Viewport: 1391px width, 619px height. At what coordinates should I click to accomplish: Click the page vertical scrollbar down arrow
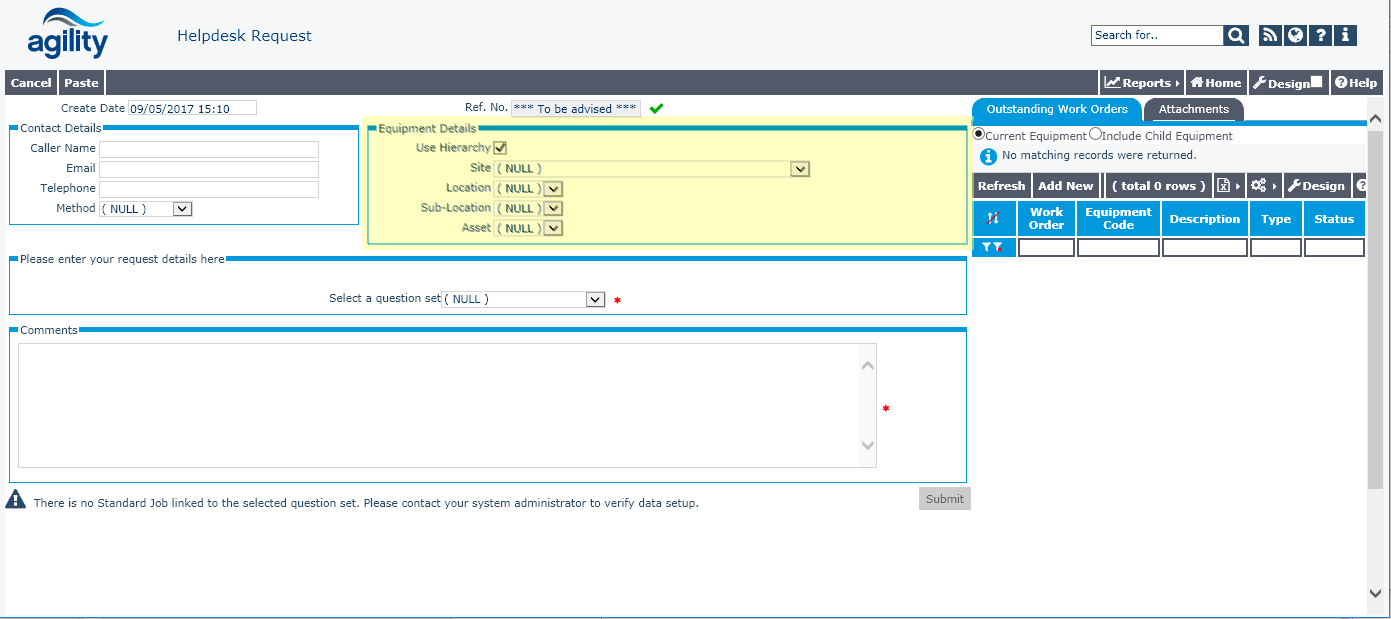(1376, 593)
